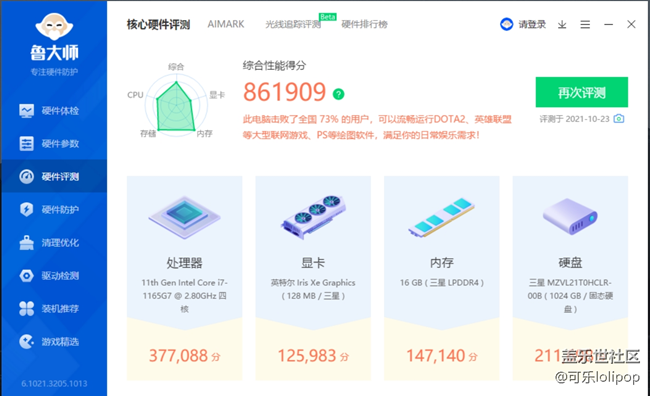Minimize the Lu Master window

(609, 25)
